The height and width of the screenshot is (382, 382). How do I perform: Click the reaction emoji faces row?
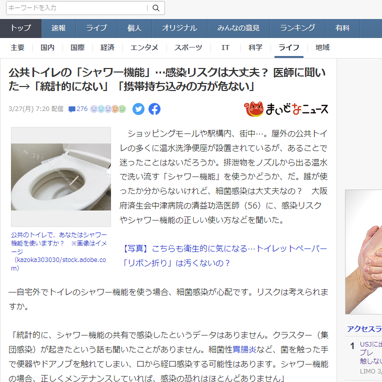(108, 109)
